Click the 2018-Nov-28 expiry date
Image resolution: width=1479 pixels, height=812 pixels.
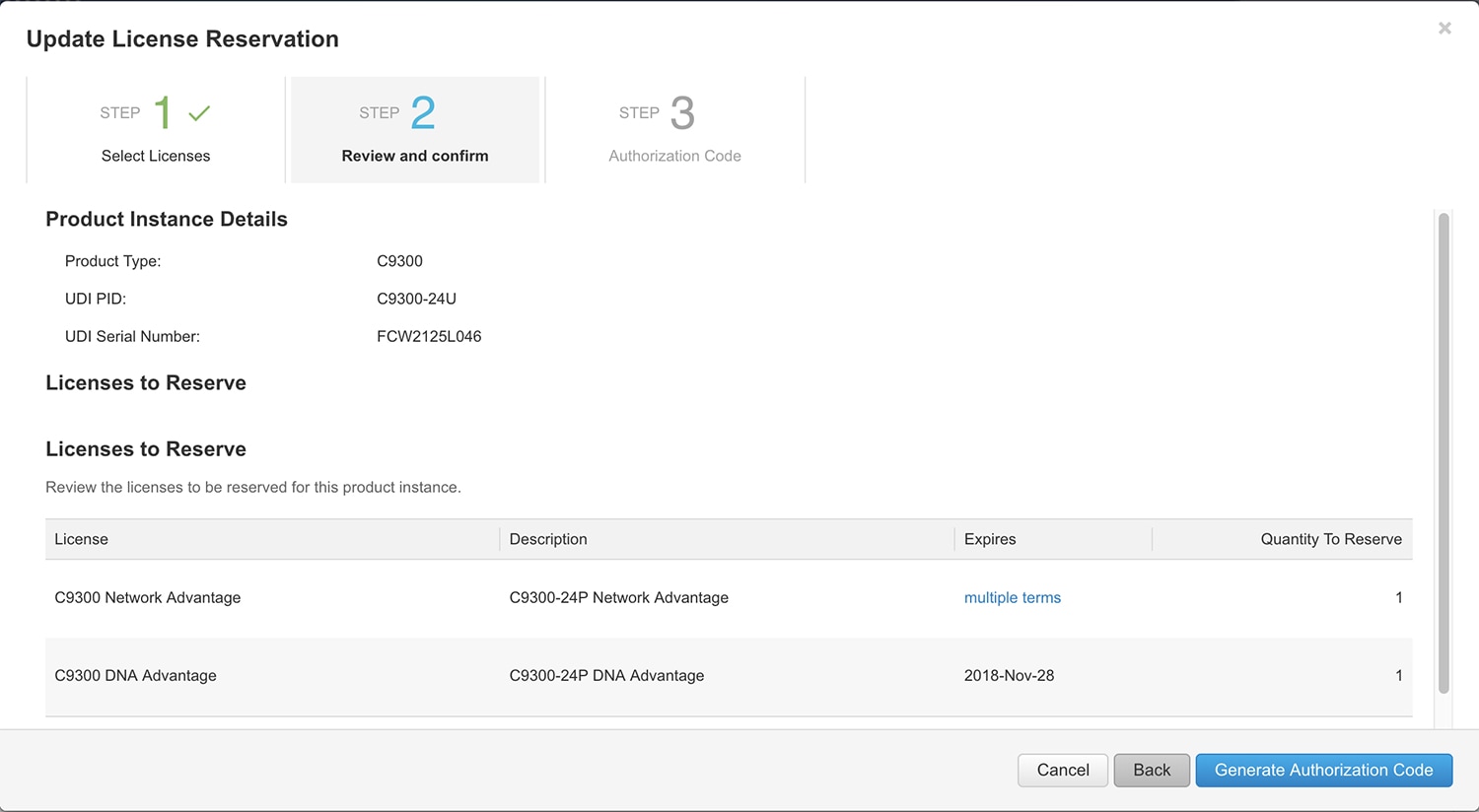point(1009,675)
